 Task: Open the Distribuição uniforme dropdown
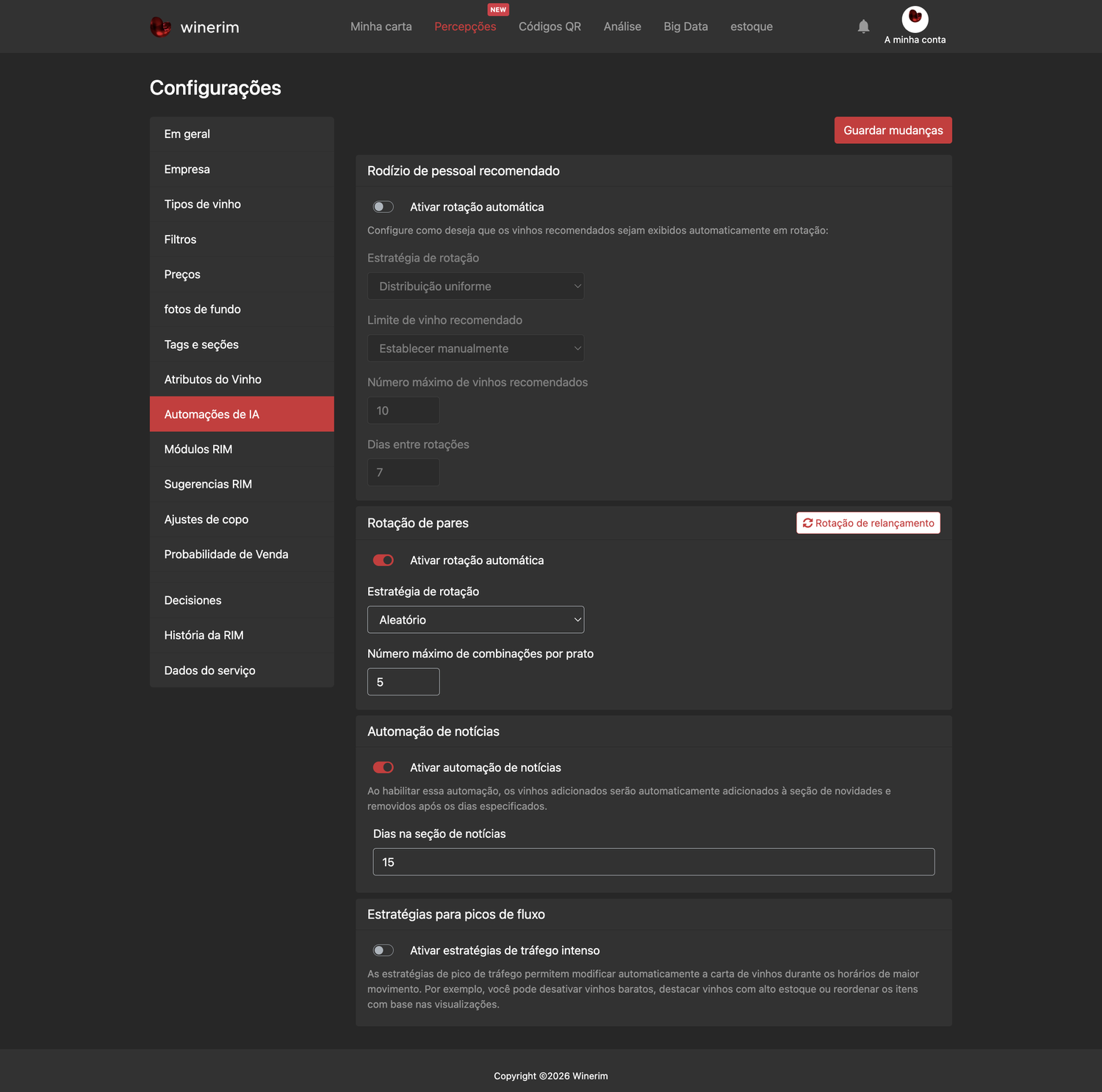click(475, 286)
